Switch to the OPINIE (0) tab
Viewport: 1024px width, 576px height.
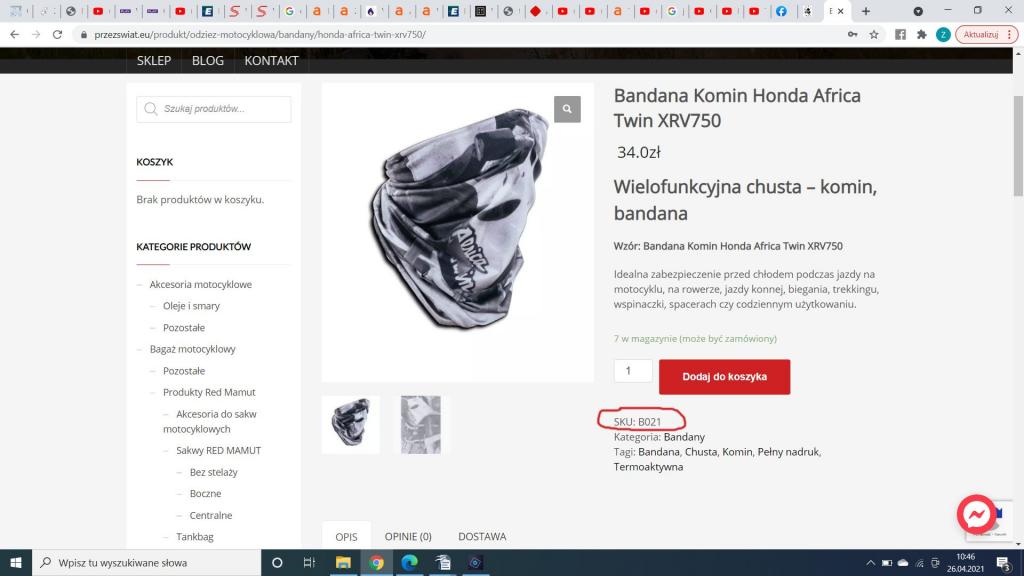point(408,536)
